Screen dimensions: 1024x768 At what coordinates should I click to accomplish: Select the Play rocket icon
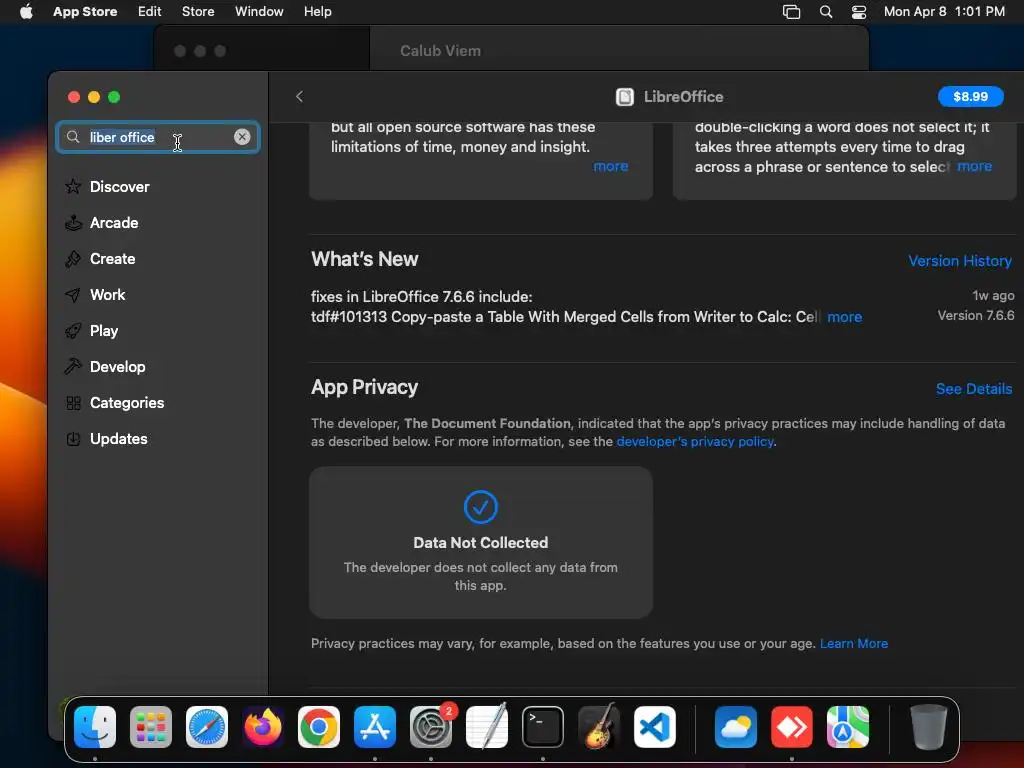(73, 330)
